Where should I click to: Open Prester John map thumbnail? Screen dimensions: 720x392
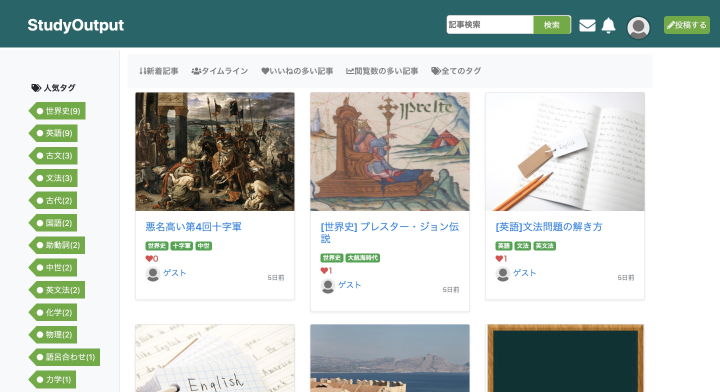[390, 151]
